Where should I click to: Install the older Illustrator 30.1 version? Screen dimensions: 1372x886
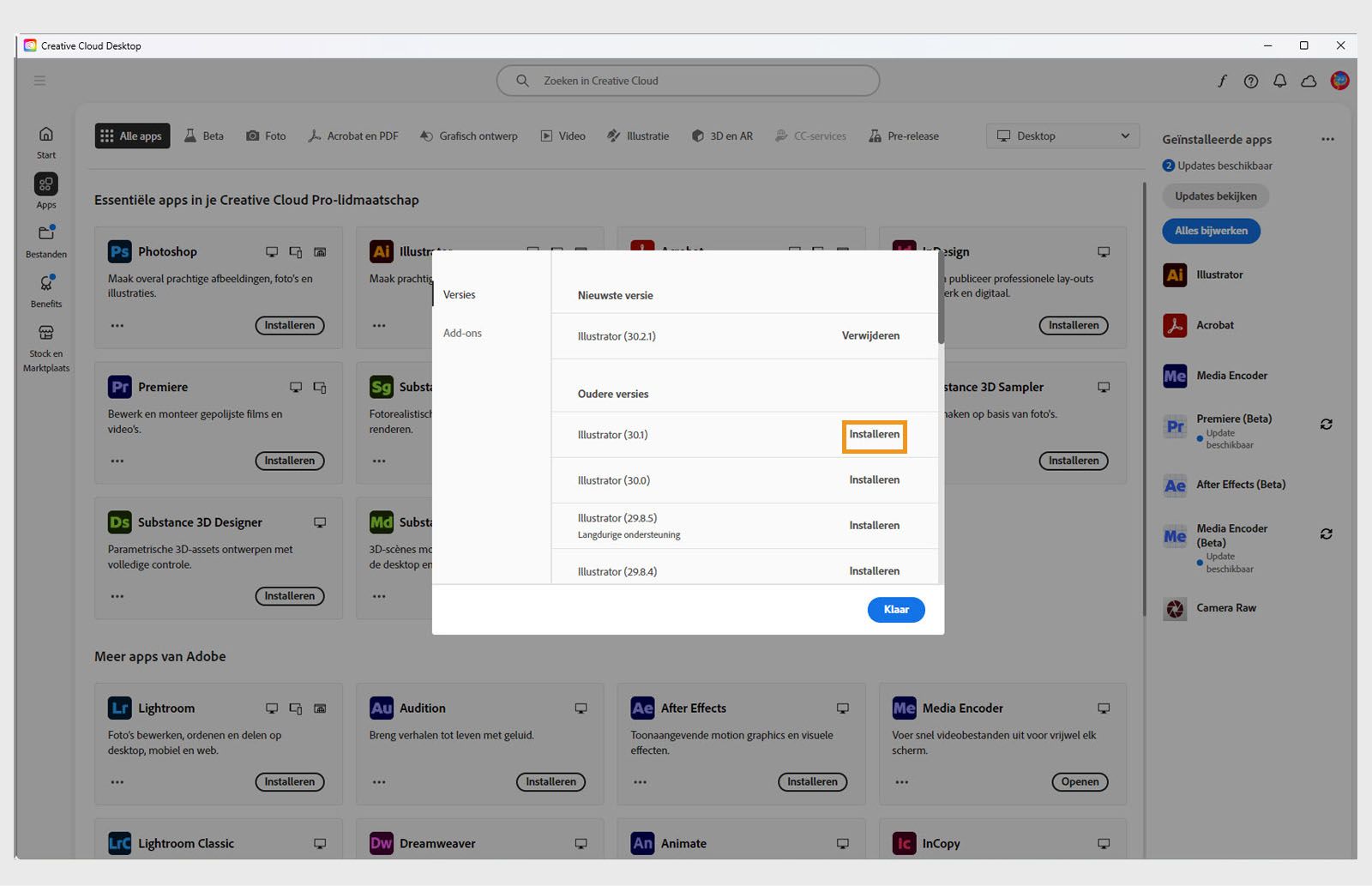(874, 435)
